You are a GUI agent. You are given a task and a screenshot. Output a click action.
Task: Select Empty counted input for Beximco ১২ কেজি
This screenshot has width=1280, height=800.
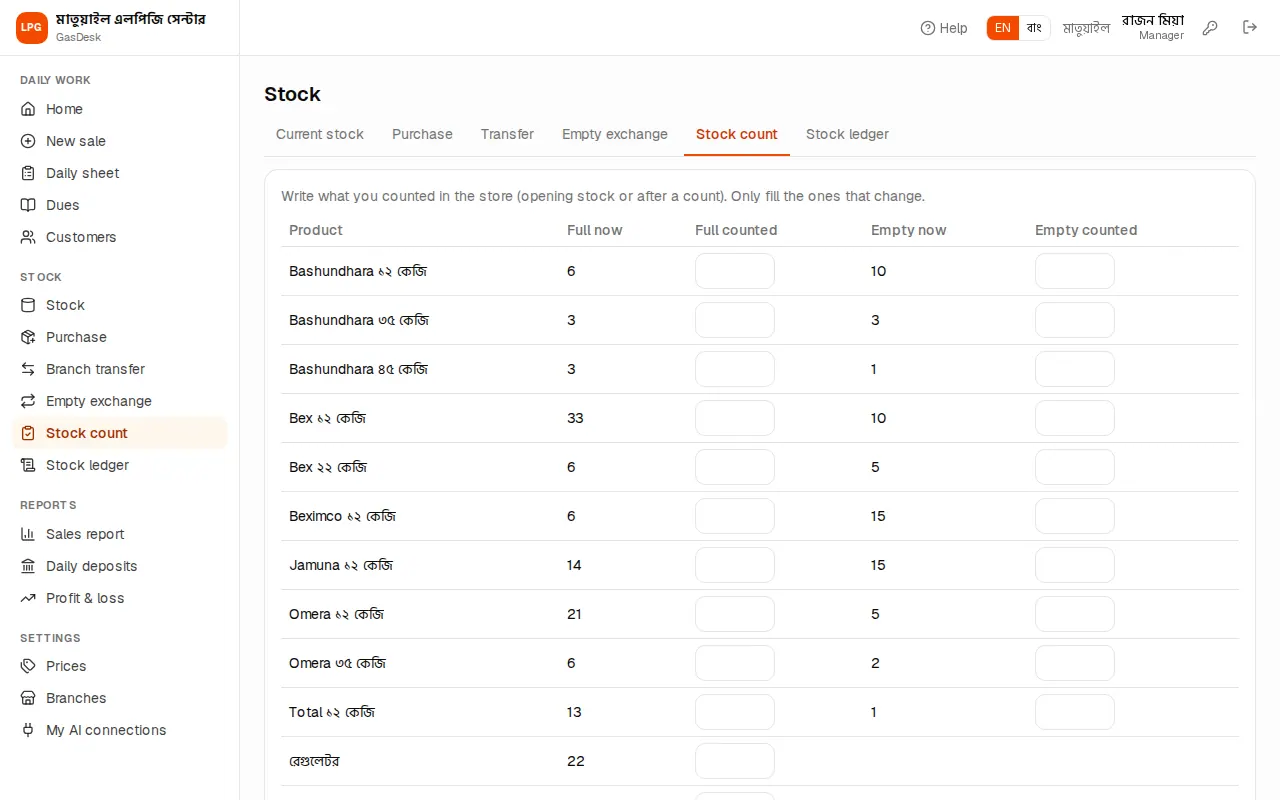coord(1075,516)
